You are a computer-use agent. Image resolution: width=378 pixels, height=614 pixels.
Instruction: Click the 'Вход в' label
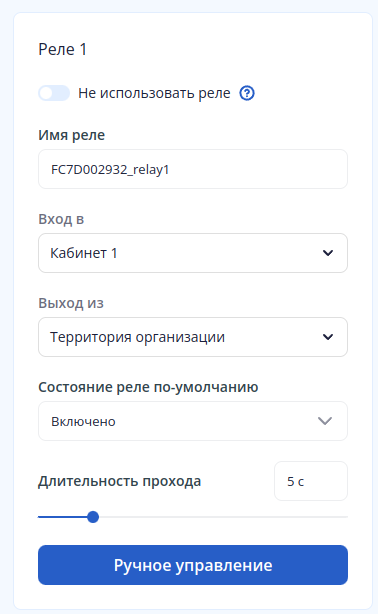[x=61, y=219]
